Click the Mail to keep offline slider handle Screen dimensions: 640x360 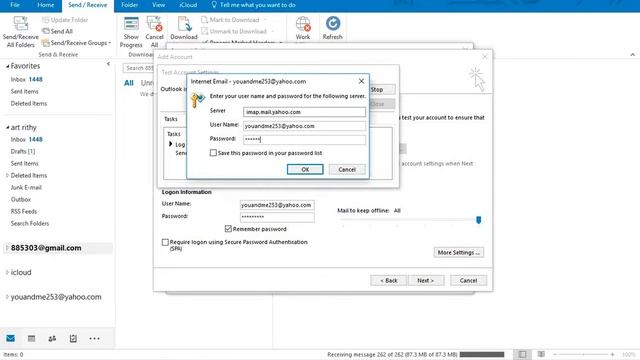click(478, 220)
